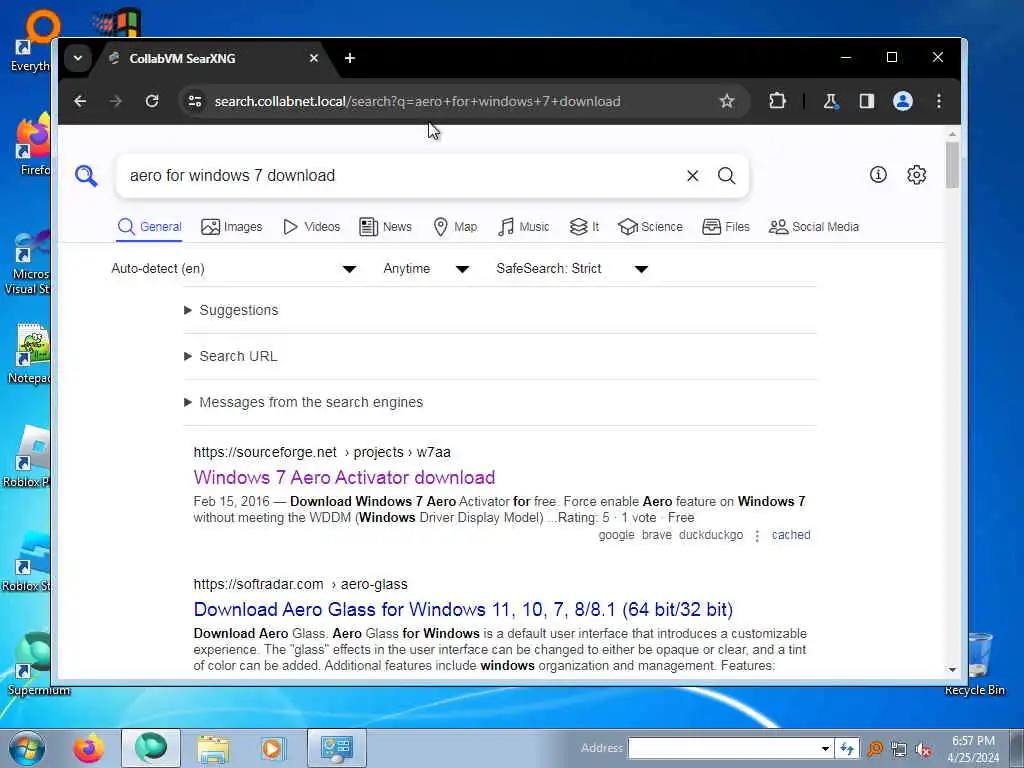Switch to the Music category
The image size is (1024, 768).
pyautogui.click(x=523, y=227)
